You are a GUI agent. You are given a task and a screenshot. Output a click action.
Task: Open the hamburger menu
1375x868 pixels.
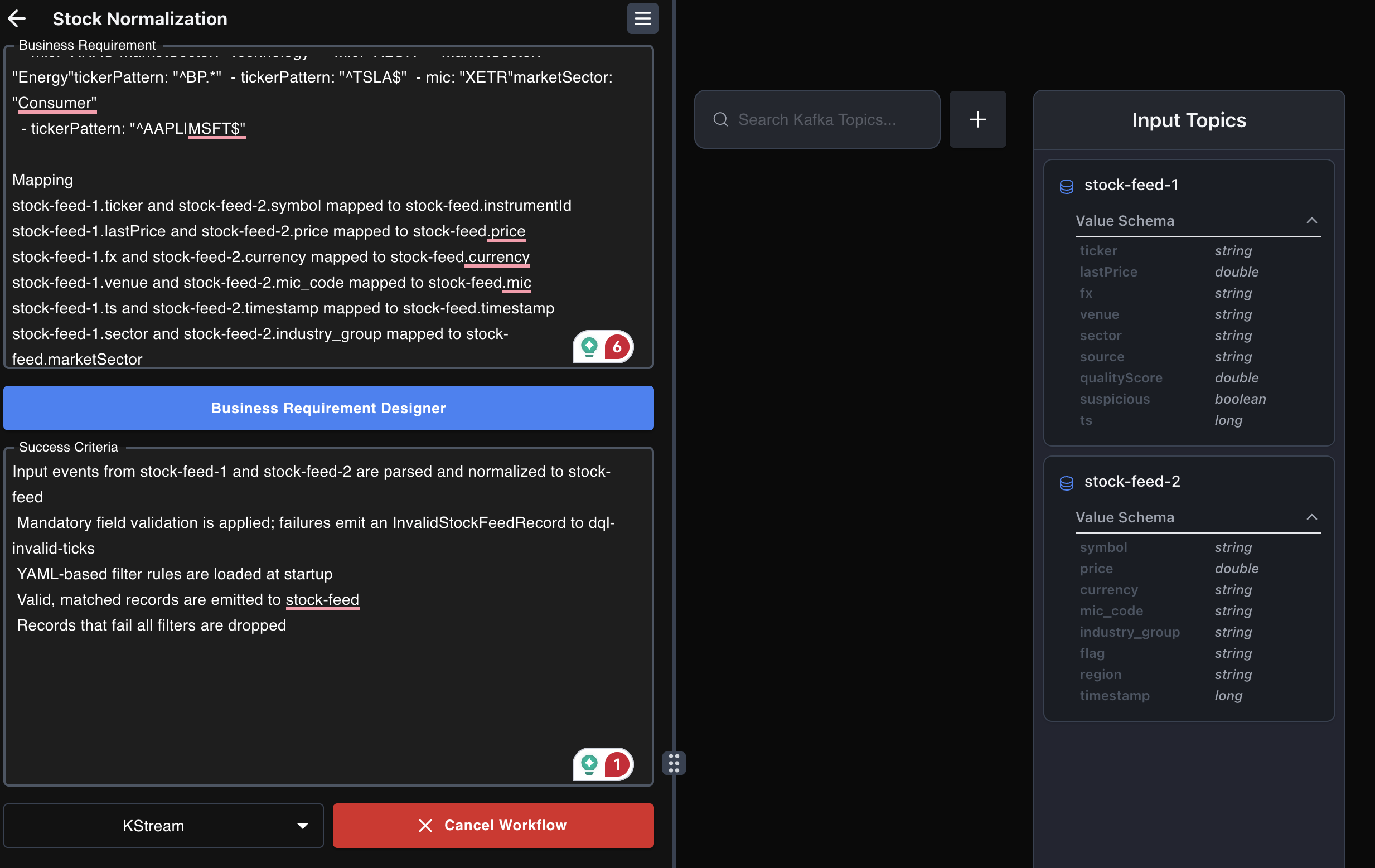[642, 19]
